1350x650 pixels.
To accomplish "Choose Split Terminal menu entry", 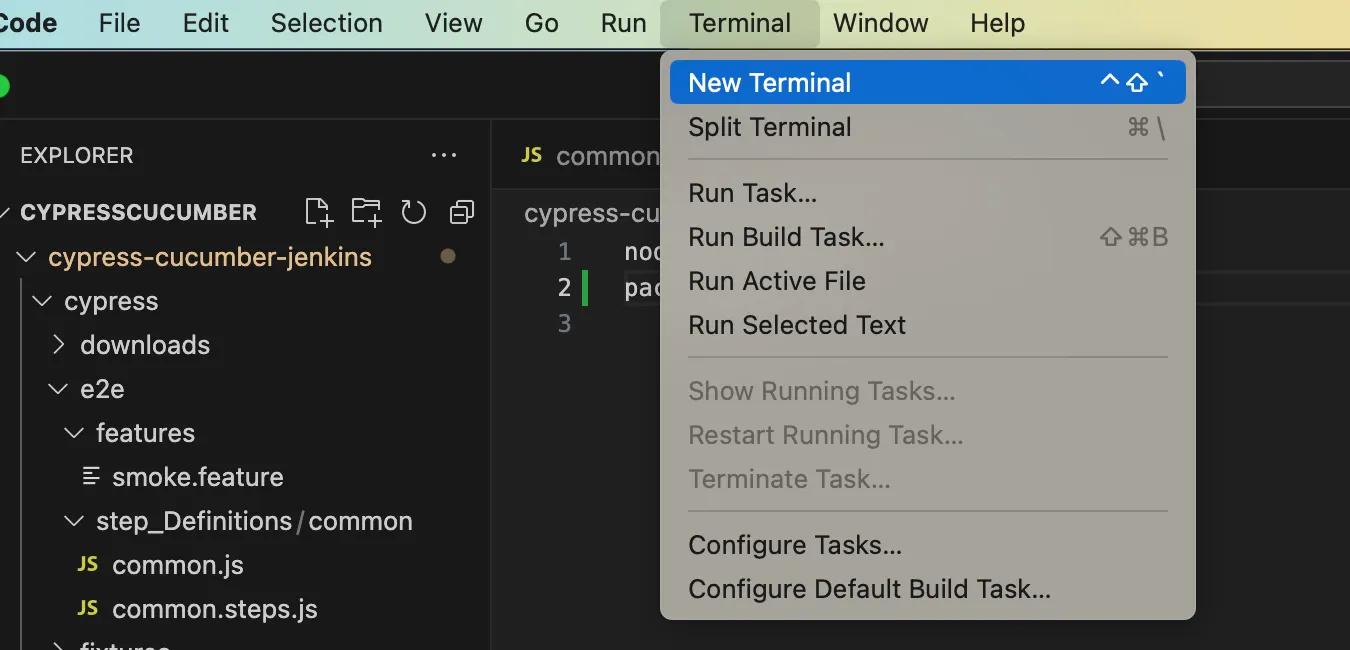I will coord(770,127).
